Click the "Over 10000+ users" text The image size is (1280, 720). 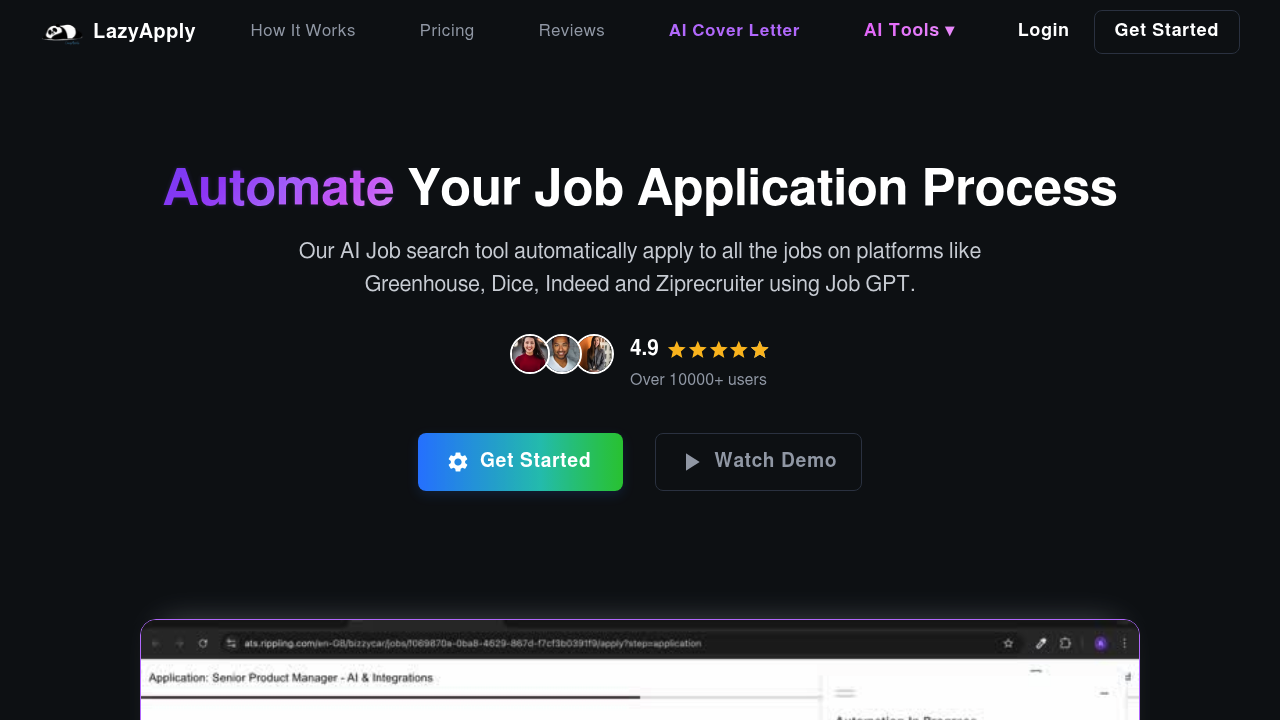[698, 380]
